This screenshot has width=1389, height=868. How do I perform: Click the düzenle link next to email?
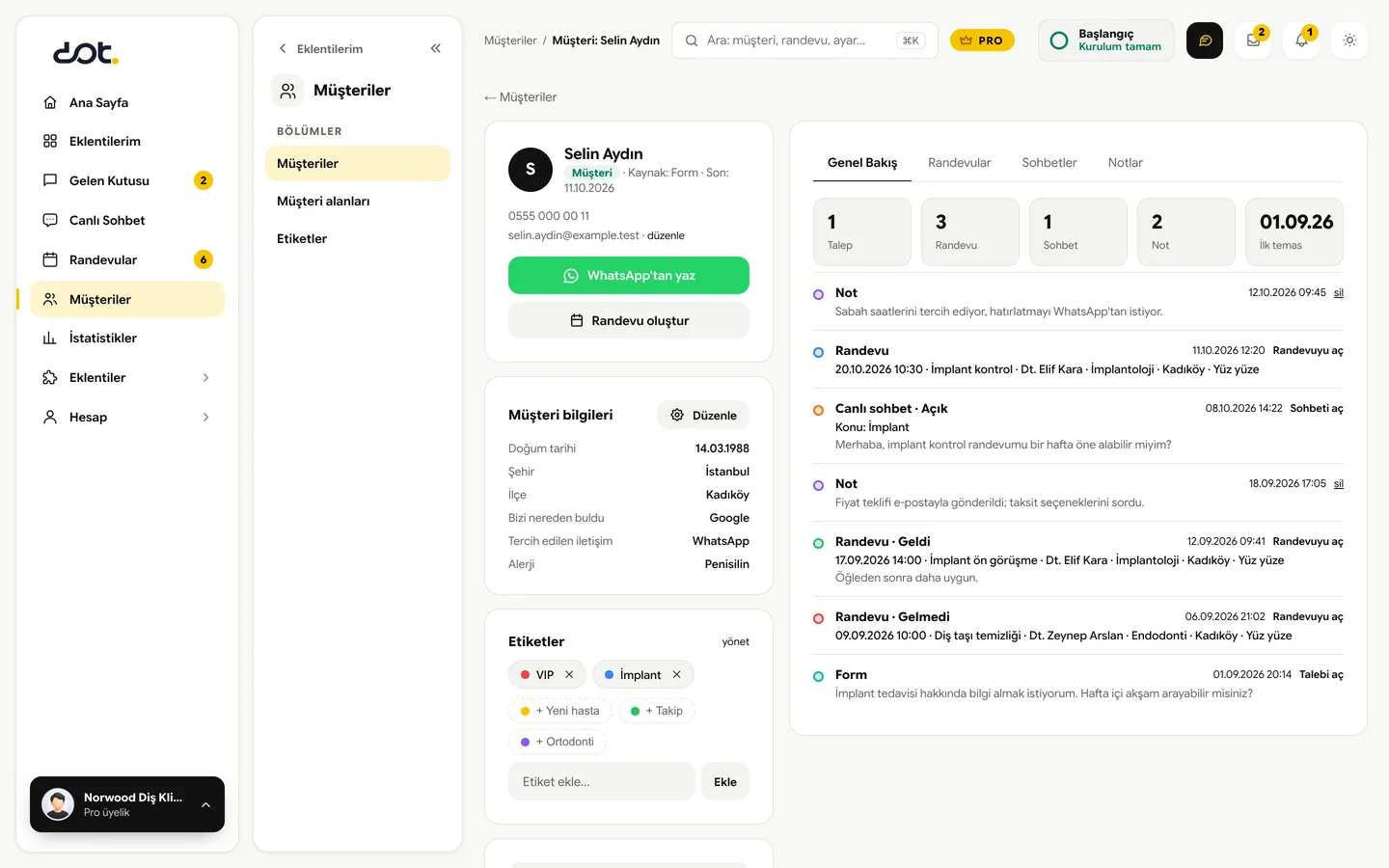pos(666,235)
